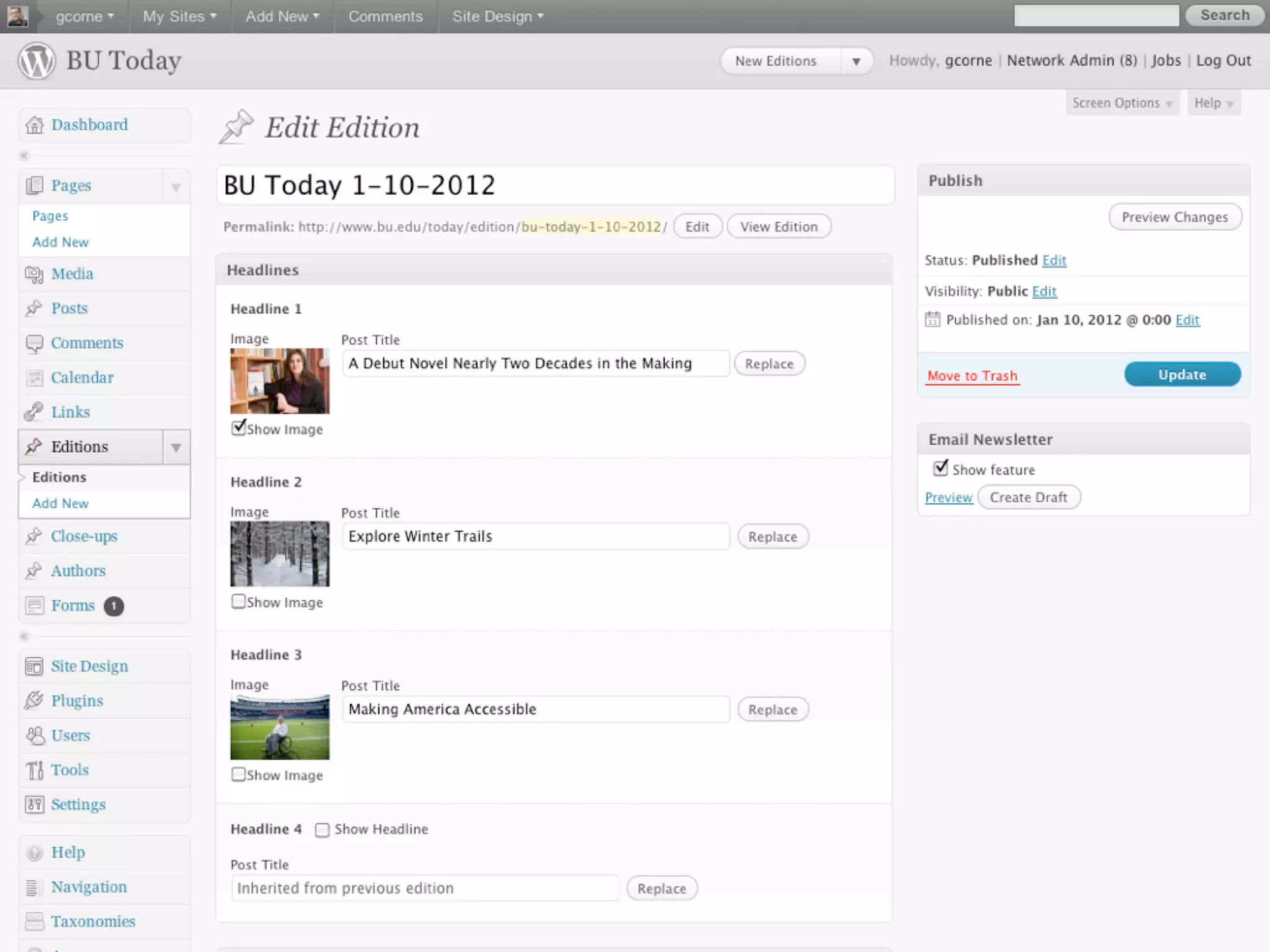
Task: Open the Add New top menu
Action: tap(282, 17)
